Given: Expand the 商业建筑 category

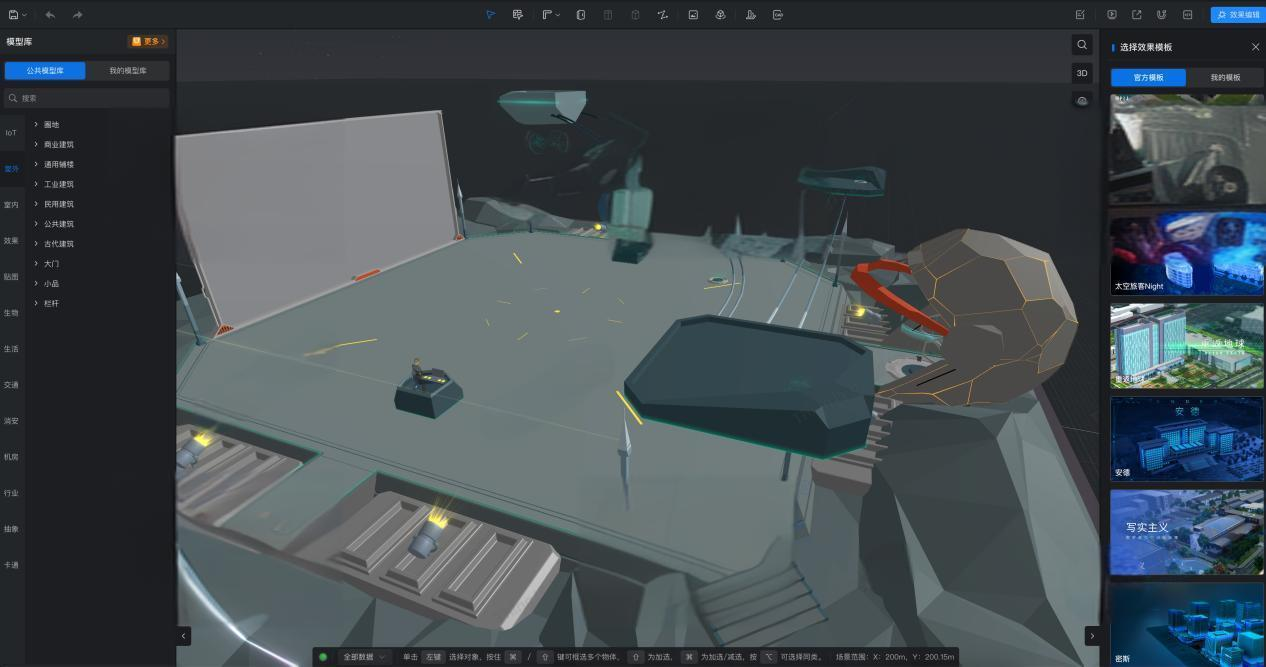Looking at the screenshot, I should click(58, 144).
